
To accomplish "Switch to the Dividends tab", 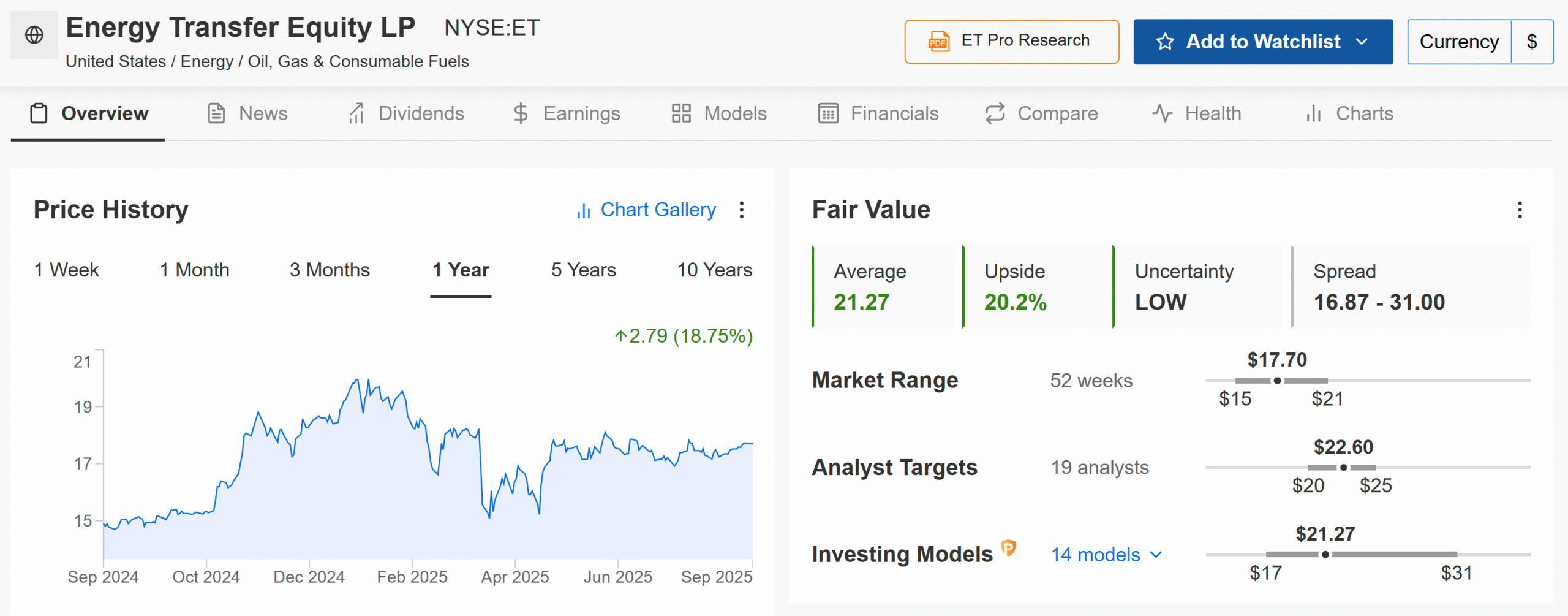I will pyautogui.click(x=406, y=113).
